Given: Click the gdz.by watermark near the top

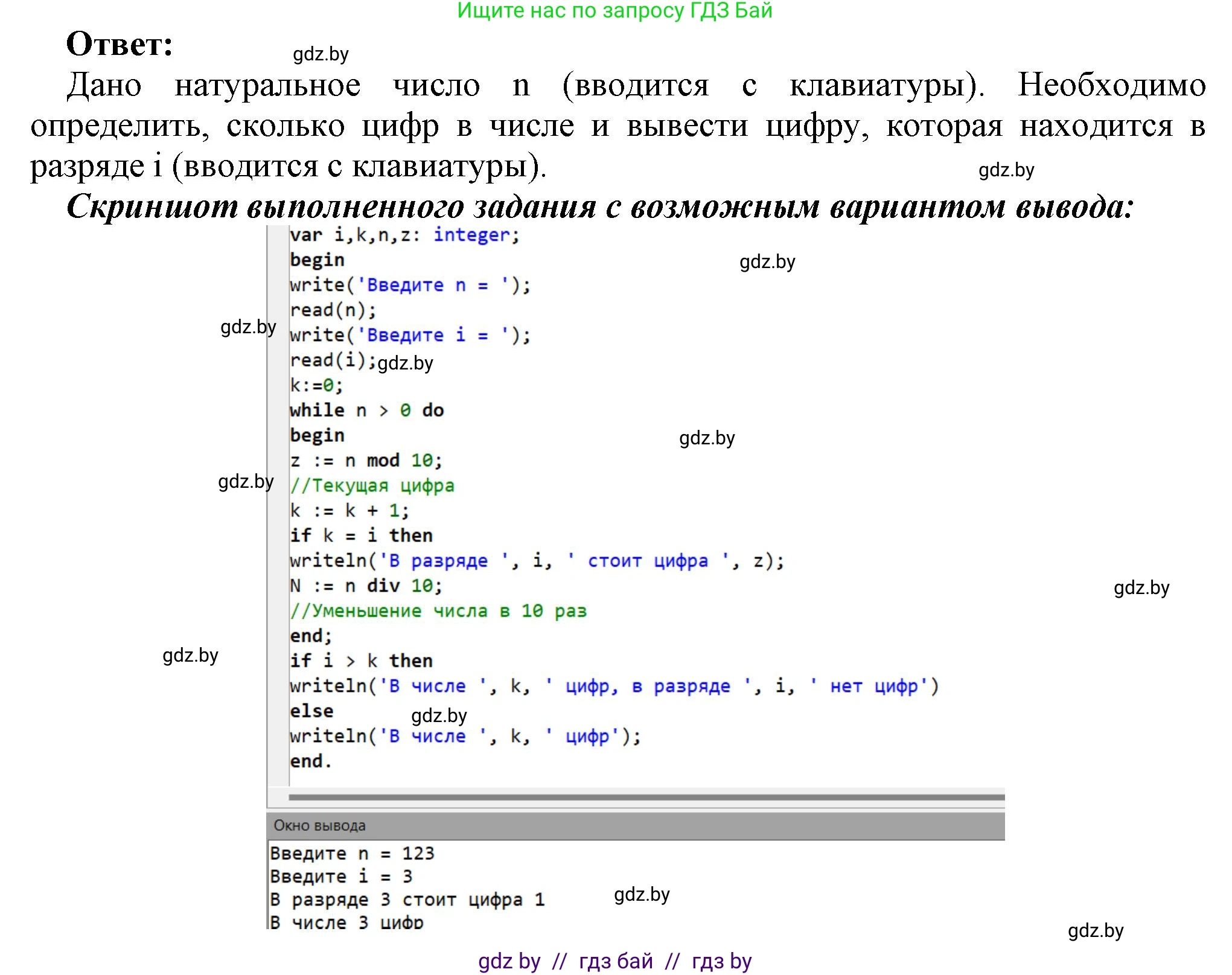Looking at the screenshot, I should [321, 55].
